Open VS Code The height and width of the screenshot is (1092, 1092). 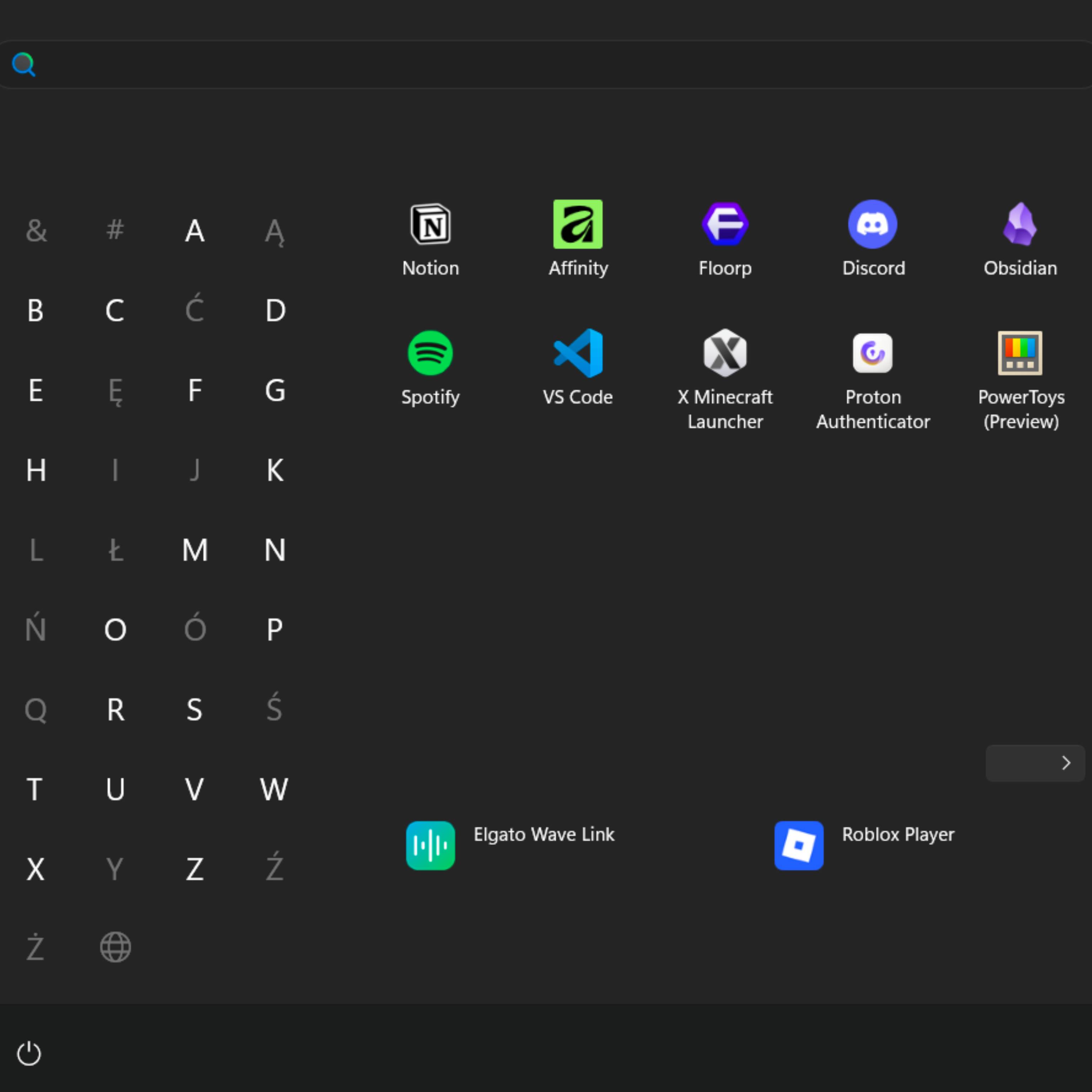[x=578, y=353]
